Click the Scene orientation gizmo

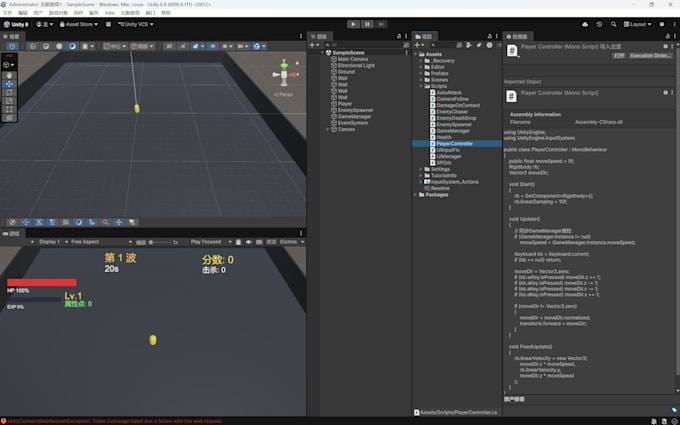284,74
